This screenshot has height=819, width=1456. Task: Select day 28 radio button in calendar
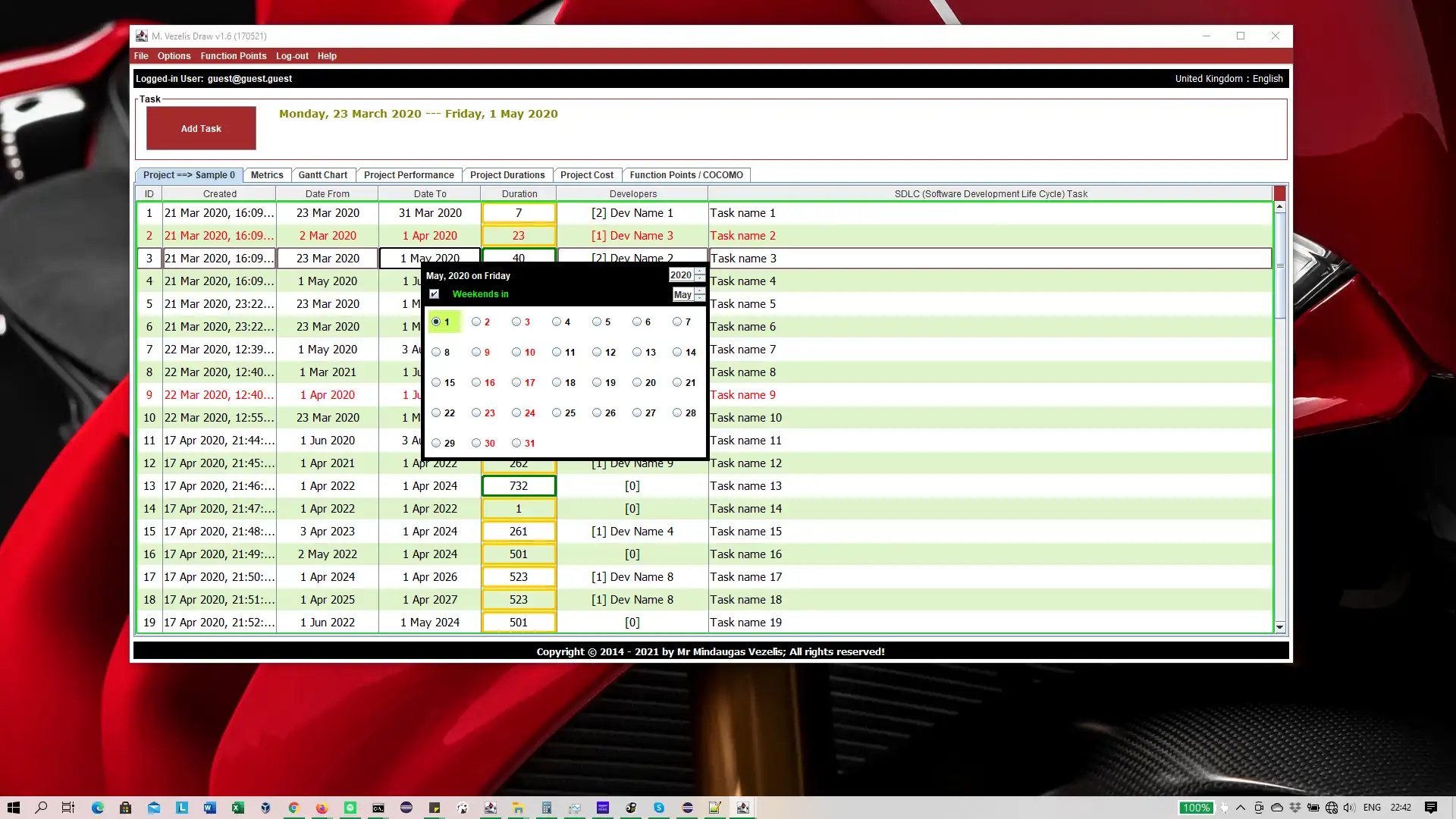tap(677, 413)
